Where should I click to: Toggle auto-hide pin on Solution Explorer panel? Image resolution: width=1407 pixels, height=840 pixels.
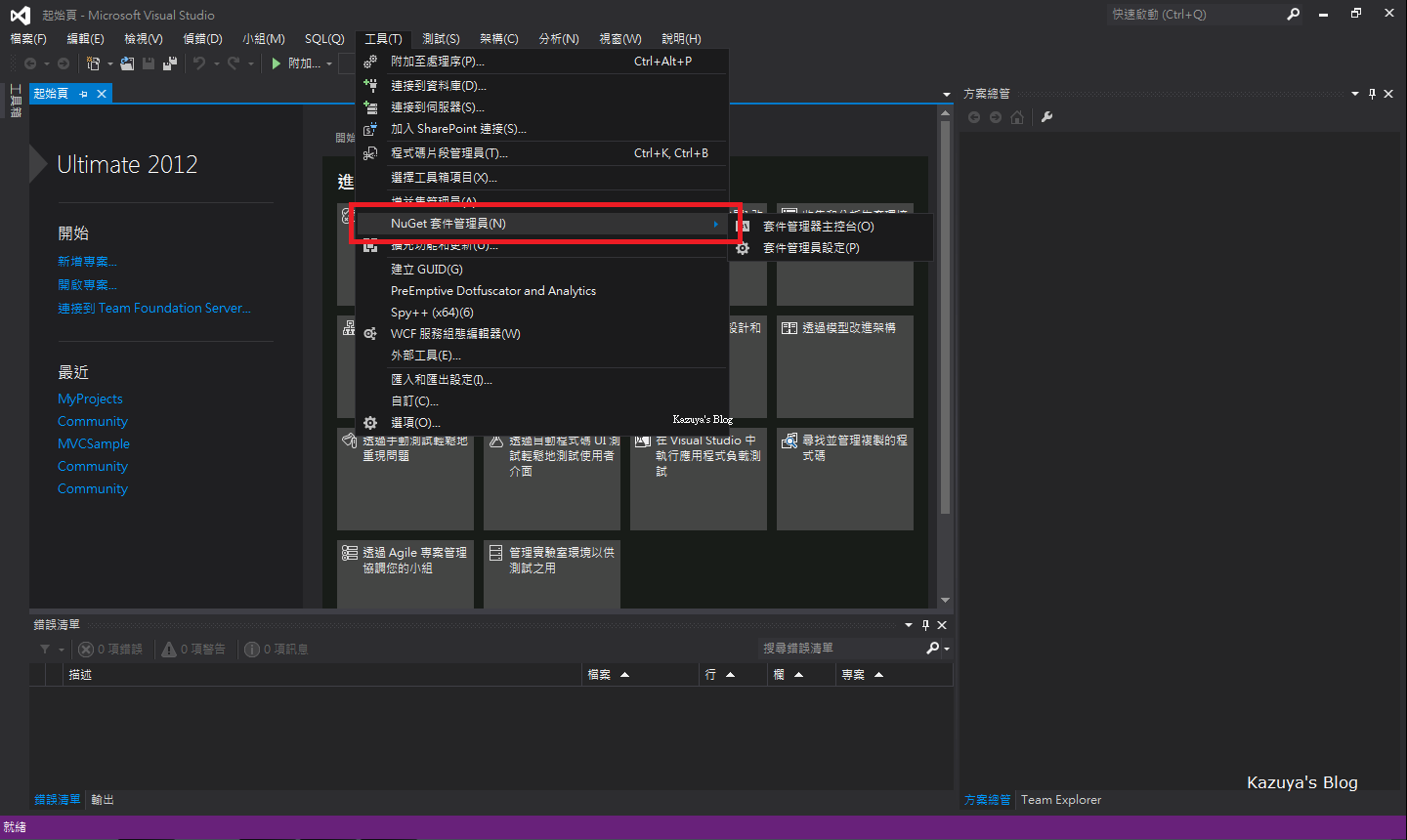tap(1372, 94)
